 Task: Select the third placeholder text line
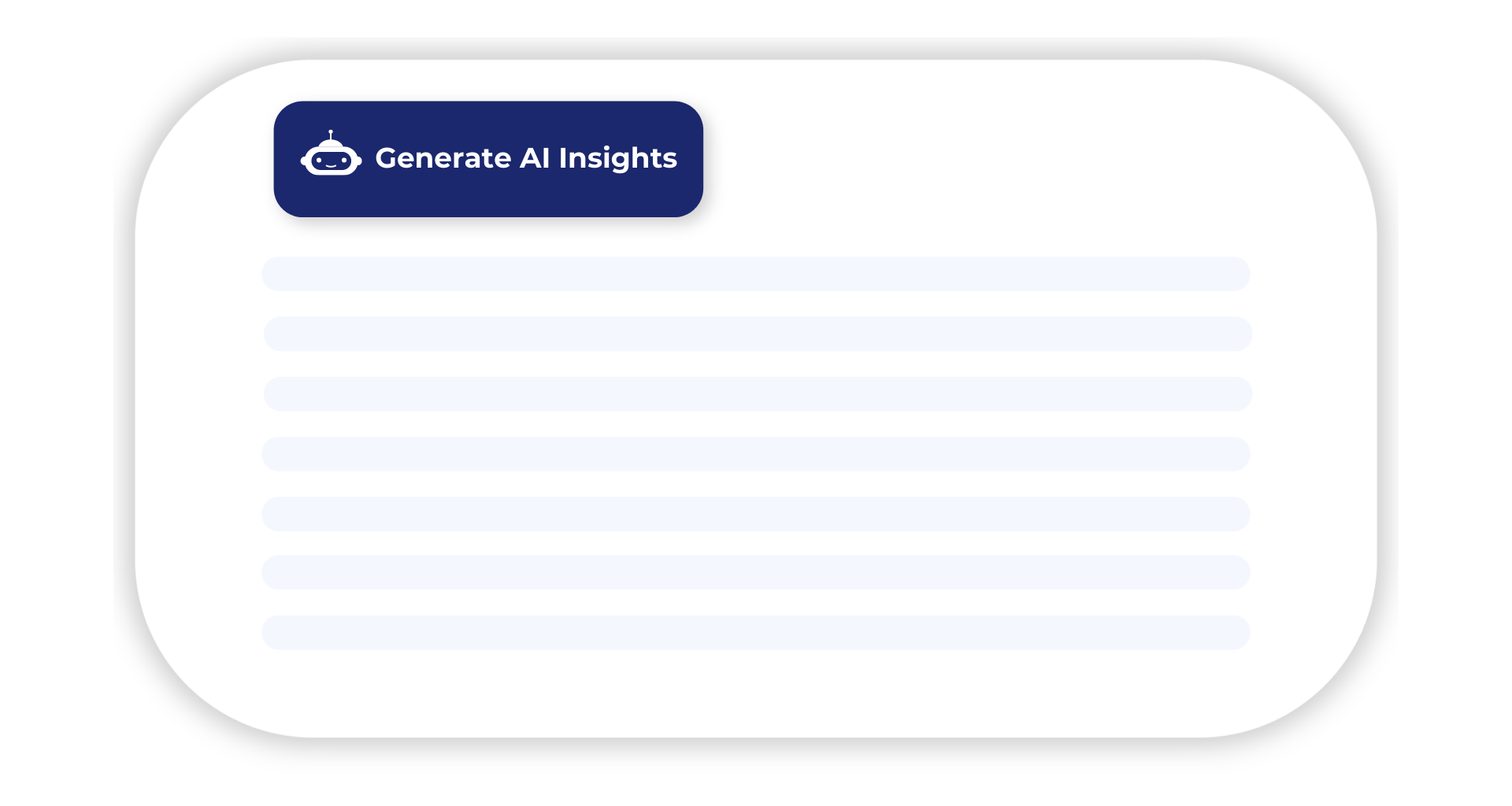758,394
